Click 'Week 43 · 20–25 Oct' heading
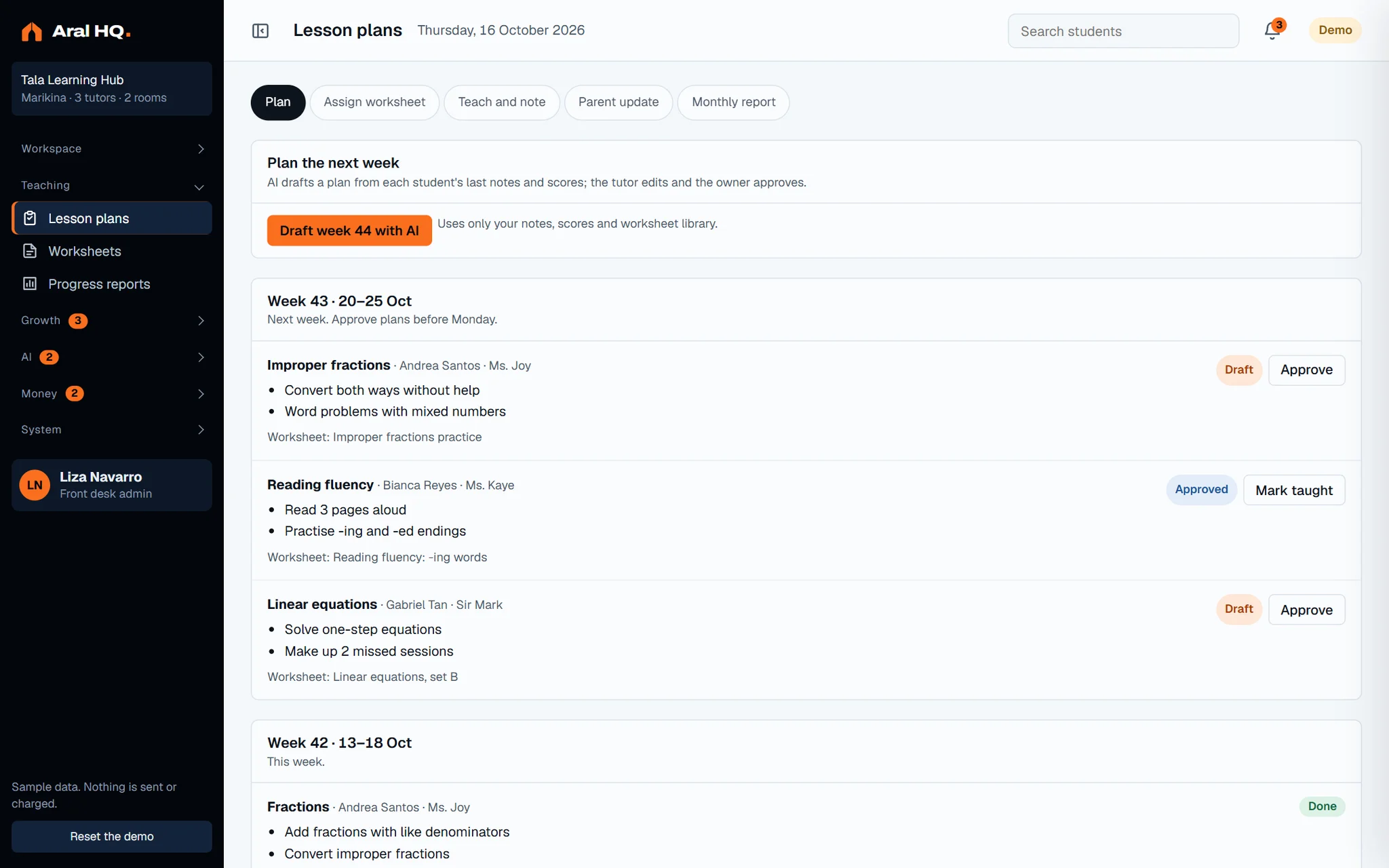 coord(339,301)
